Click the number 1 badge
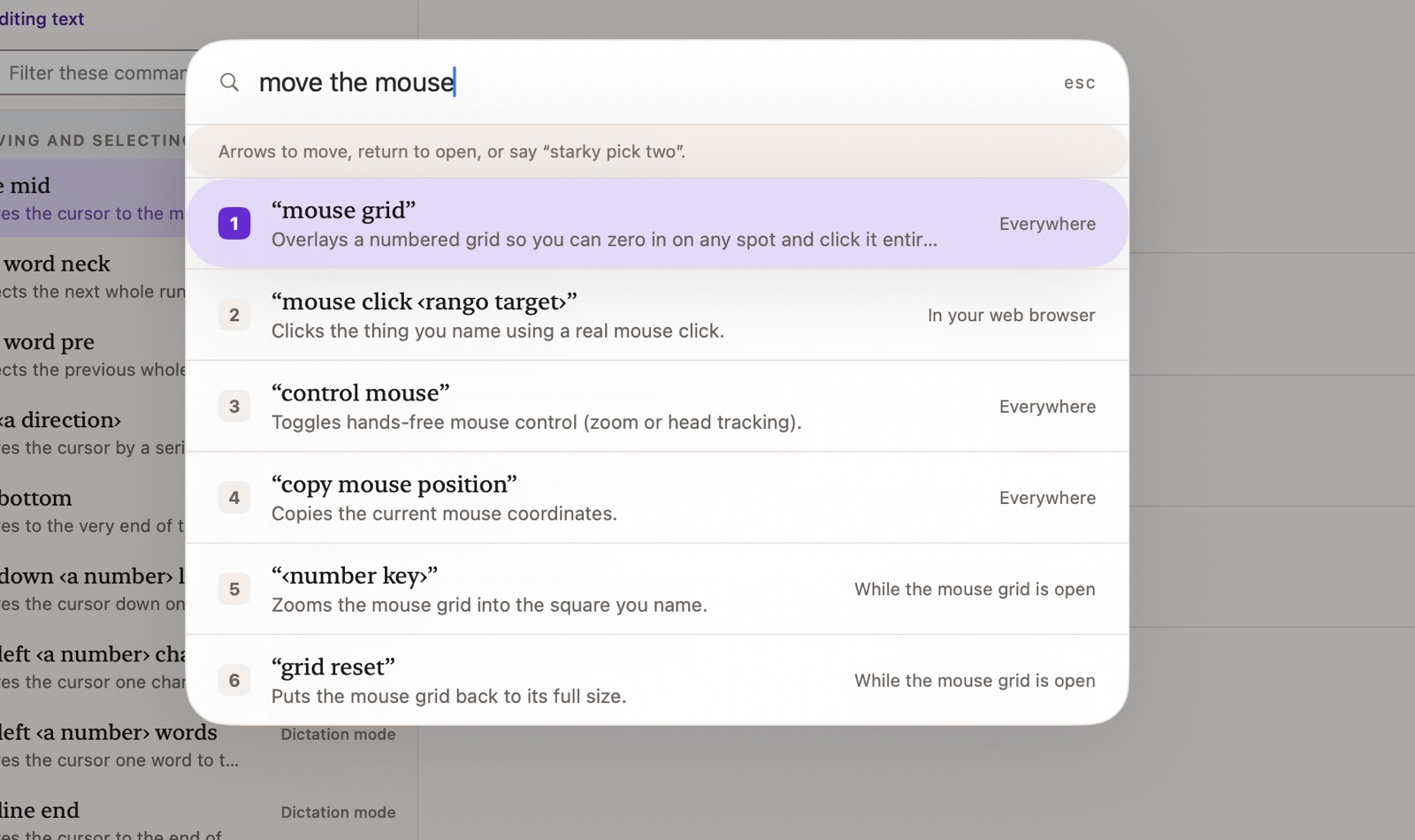 tap(234, 224)
